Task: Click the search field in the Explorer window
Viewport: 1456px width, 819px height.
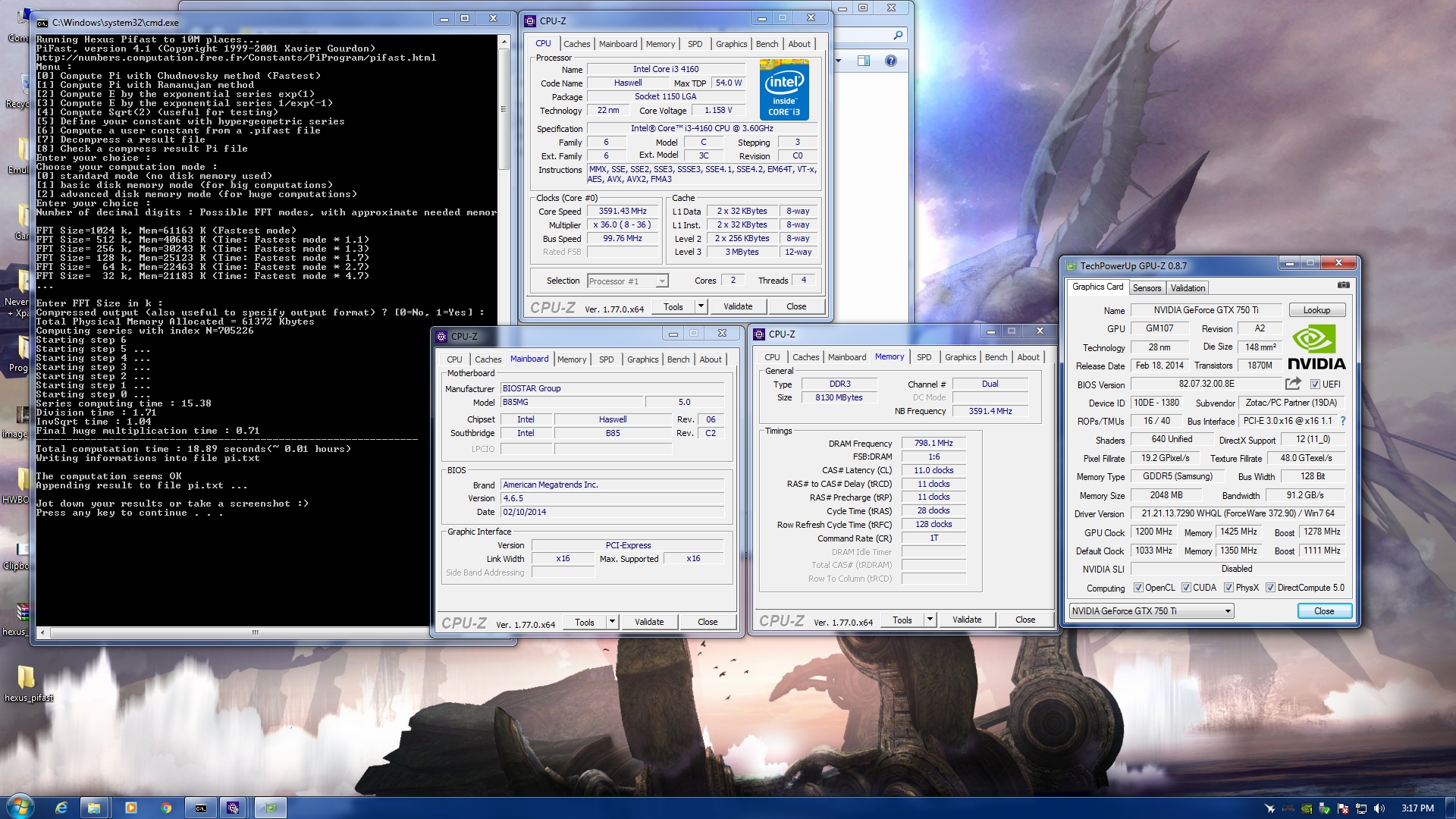Action: (x=871, y=35)
